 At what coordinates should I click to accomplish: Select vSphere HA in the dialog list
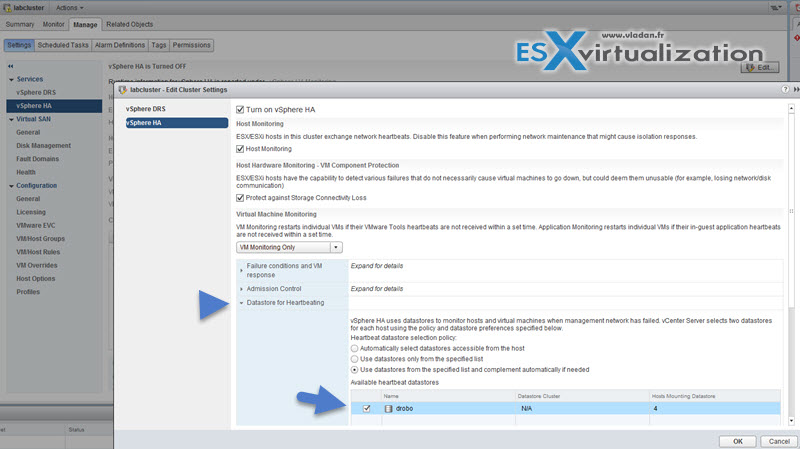[177, 122]
